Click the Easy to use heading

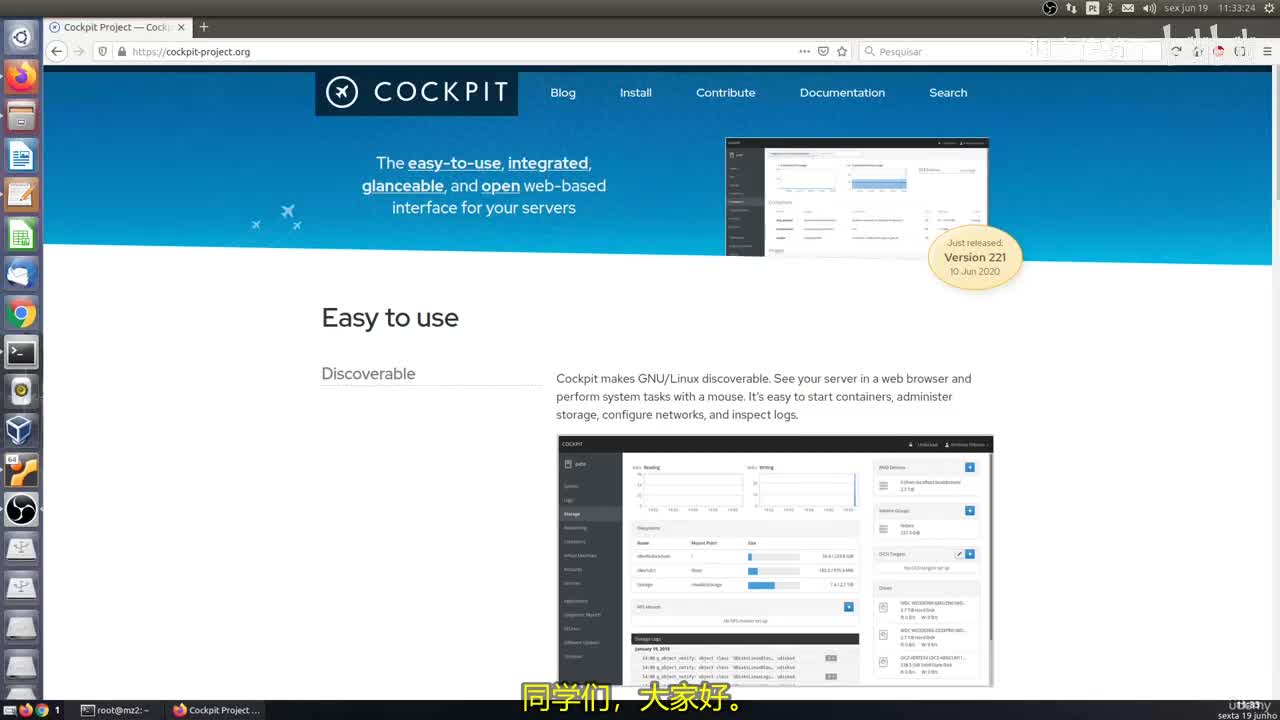[390, 318]
